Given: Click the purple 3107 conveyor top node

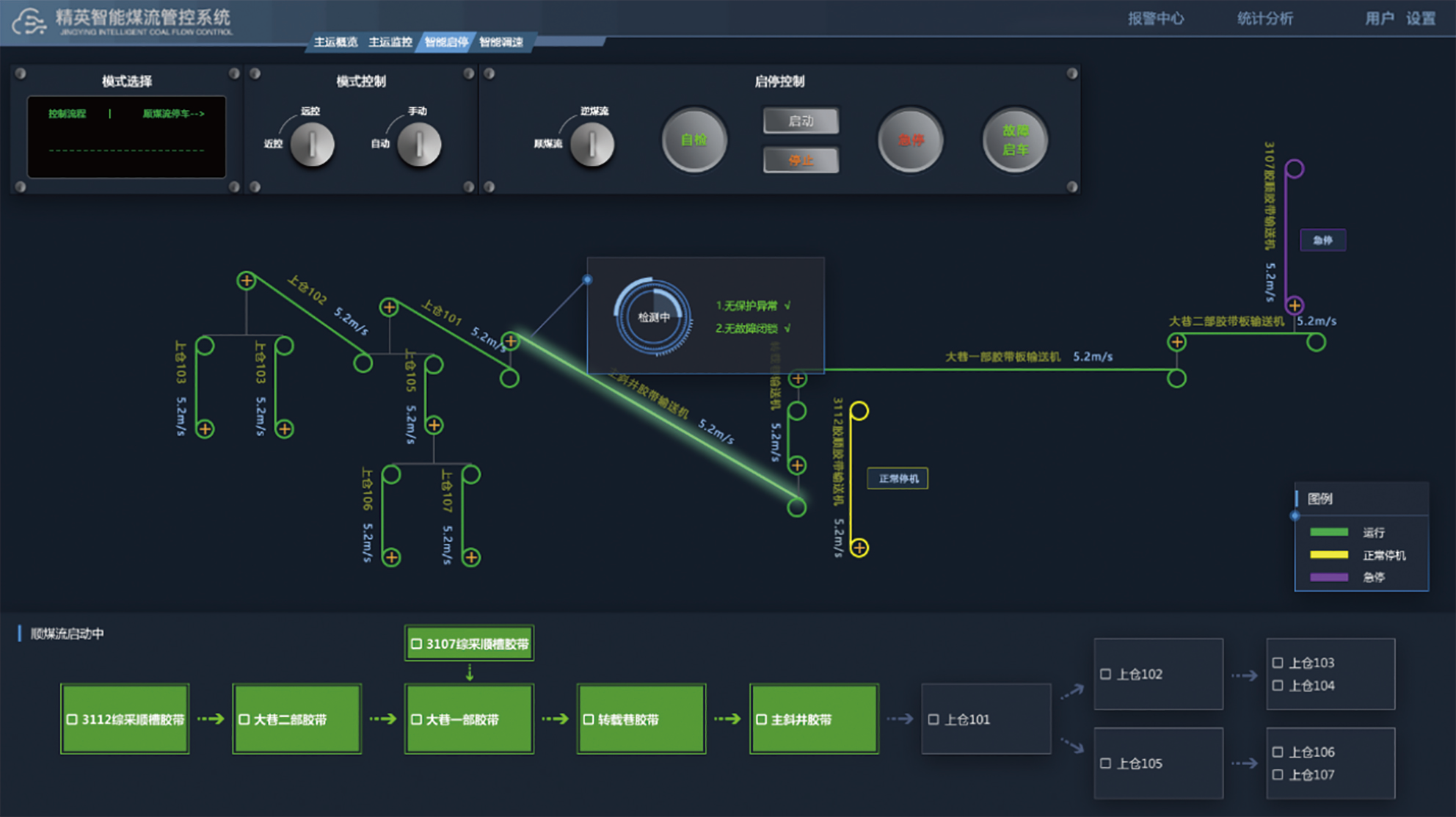Looking at the screenshot, I should point(1295,169).
